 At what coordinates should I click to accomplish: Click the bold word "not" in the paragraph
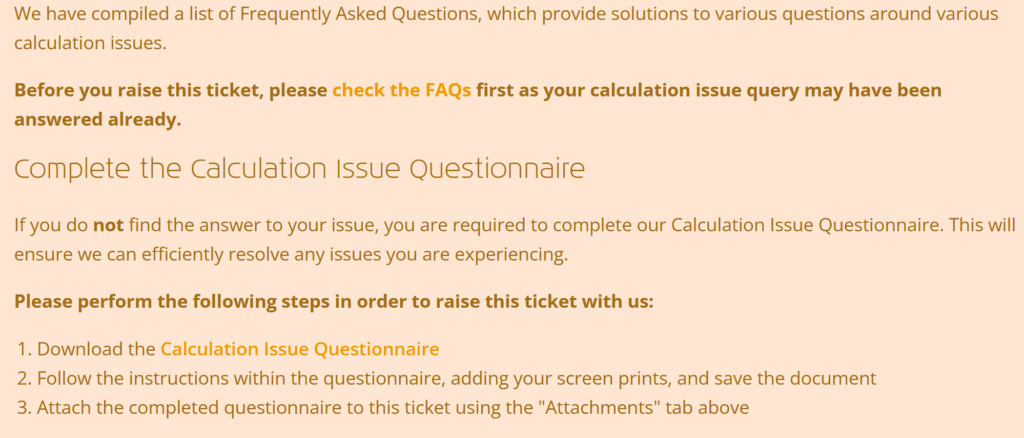(x=108, y=226)
